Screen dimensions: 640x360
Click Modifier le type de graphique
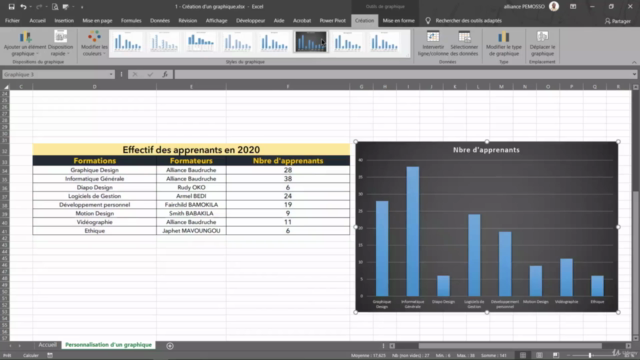point(504,43)
